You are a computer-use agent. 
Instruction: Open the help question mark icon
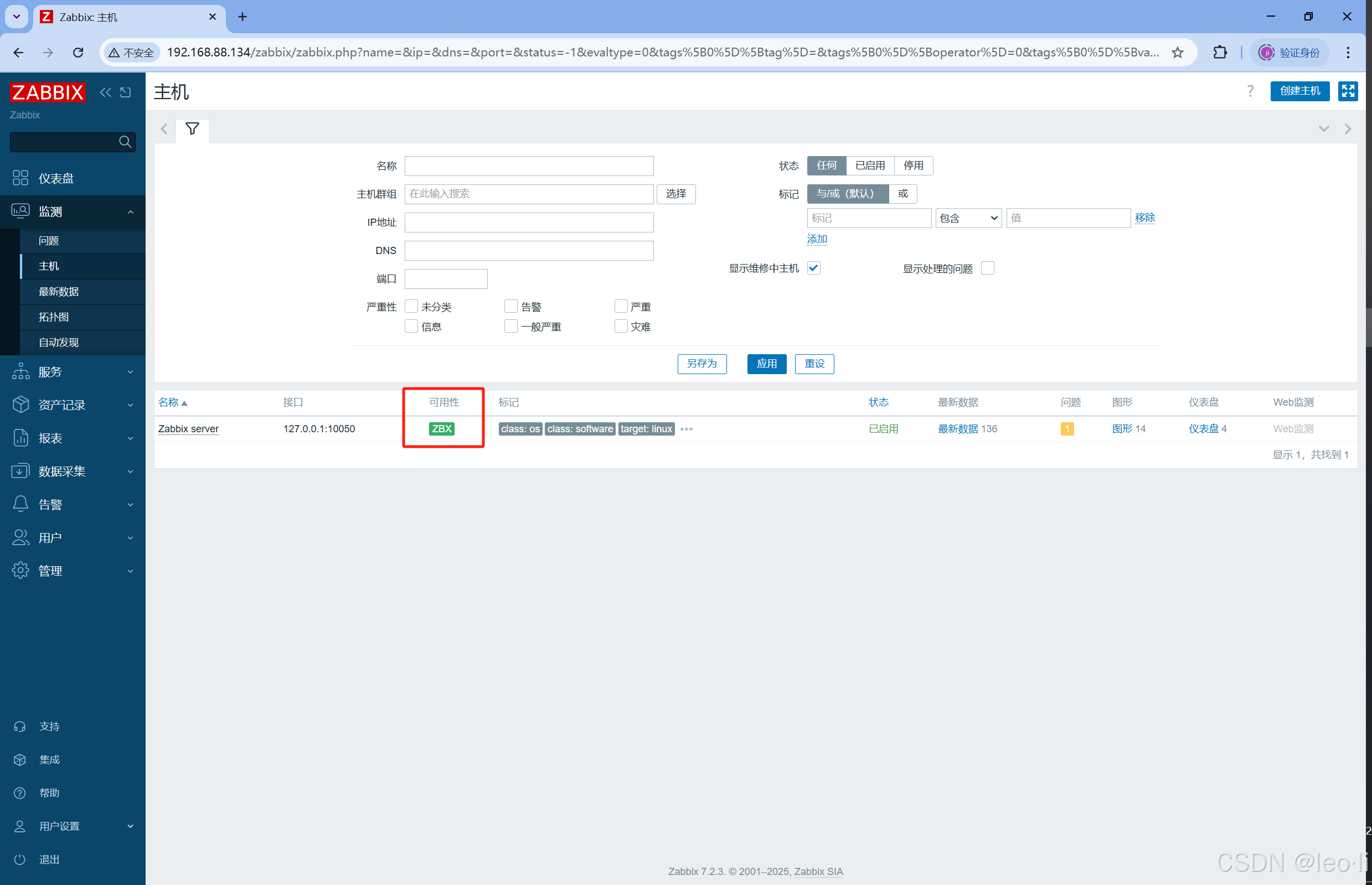(1250, 91)
